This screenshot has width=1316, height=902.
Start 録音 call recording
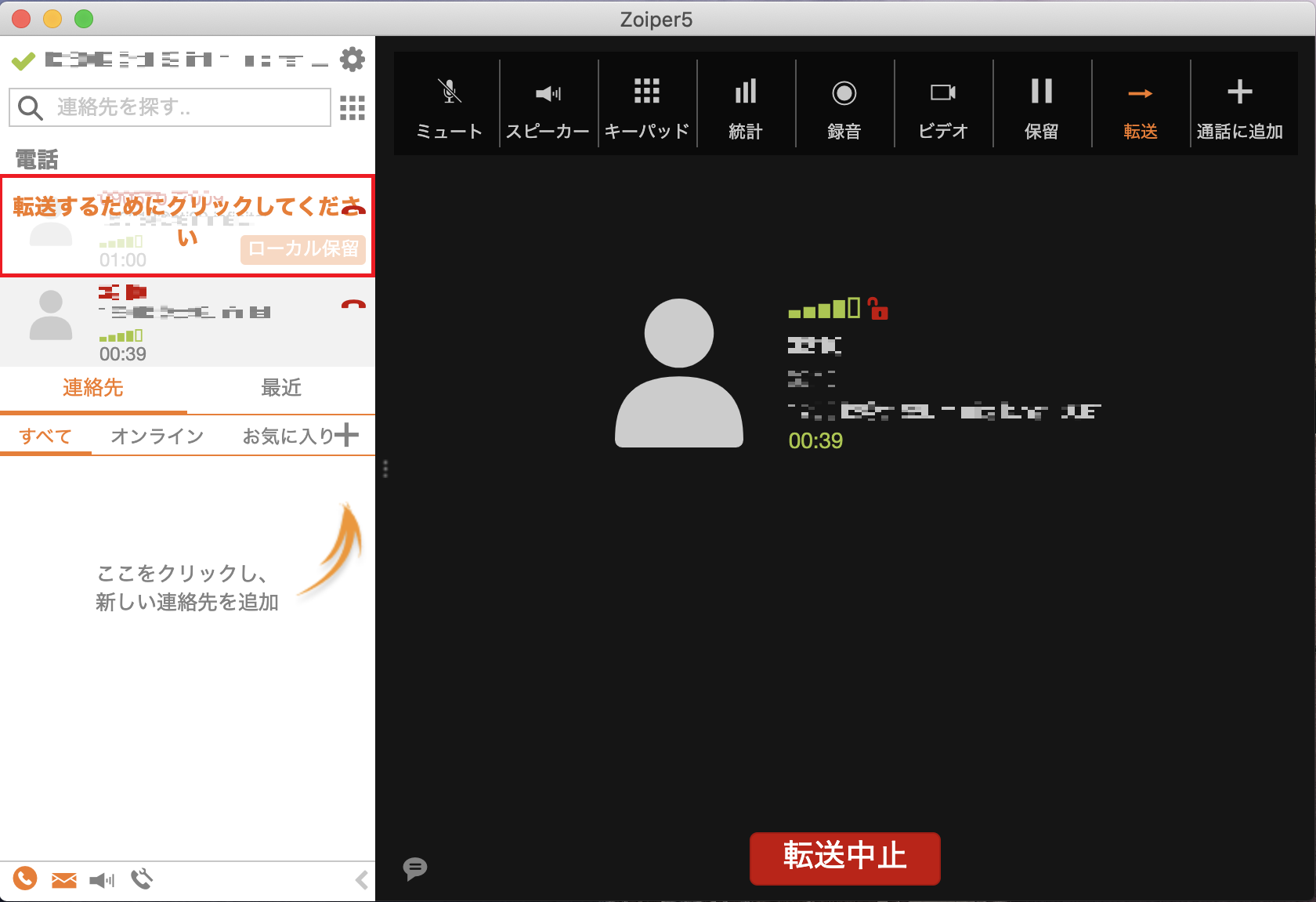(844, 103)
